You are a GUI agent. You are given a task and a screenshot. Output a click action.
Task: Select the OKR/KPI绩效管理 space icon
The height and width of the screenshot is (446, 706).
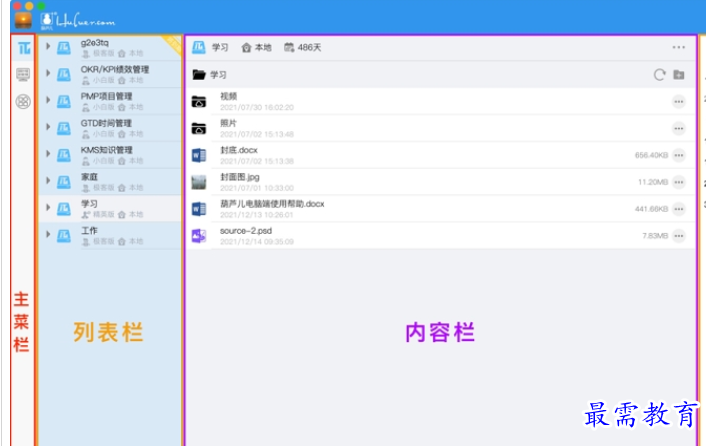63,75
